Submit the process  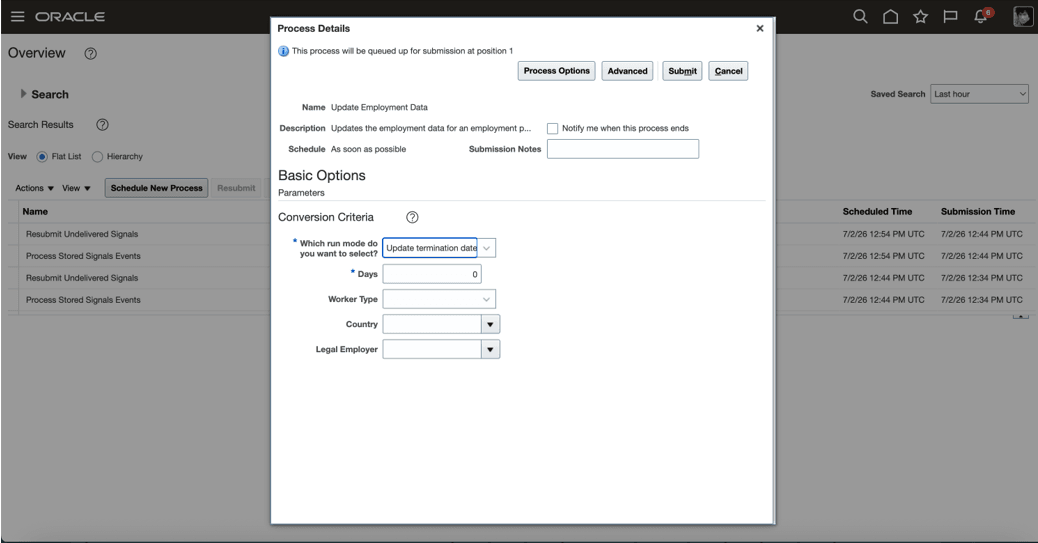[x=682, y=71]
